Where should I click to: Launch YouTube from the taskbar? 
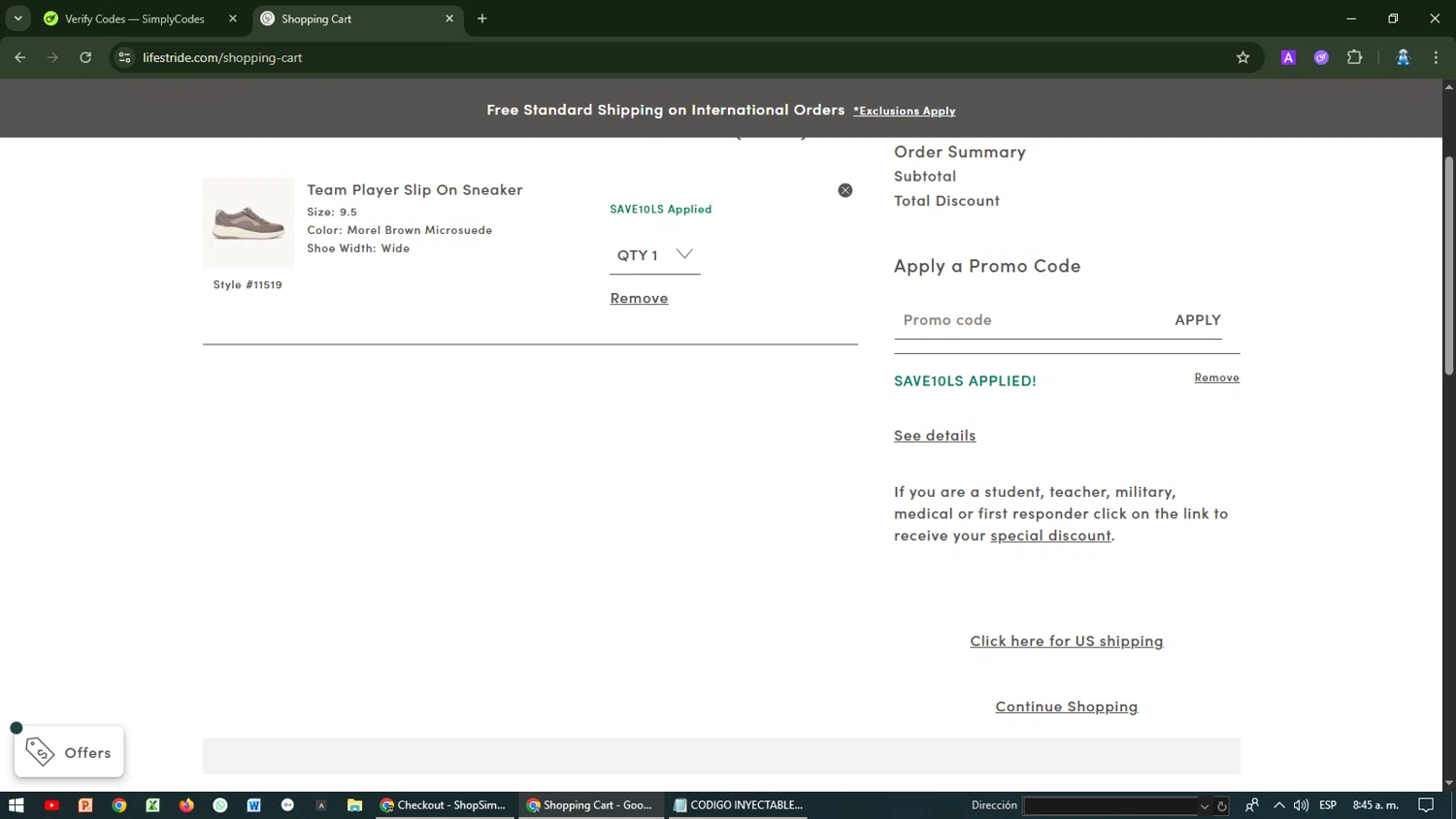point(51,805)
